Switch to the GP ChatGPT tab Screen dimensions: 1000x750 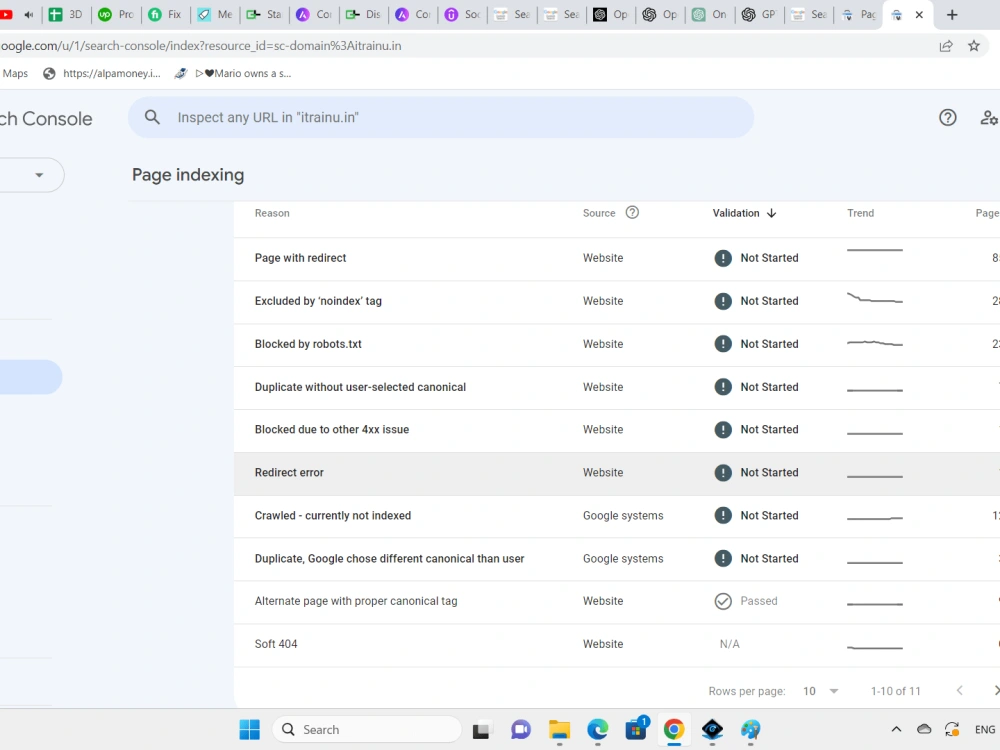click(x=759, y=15)
